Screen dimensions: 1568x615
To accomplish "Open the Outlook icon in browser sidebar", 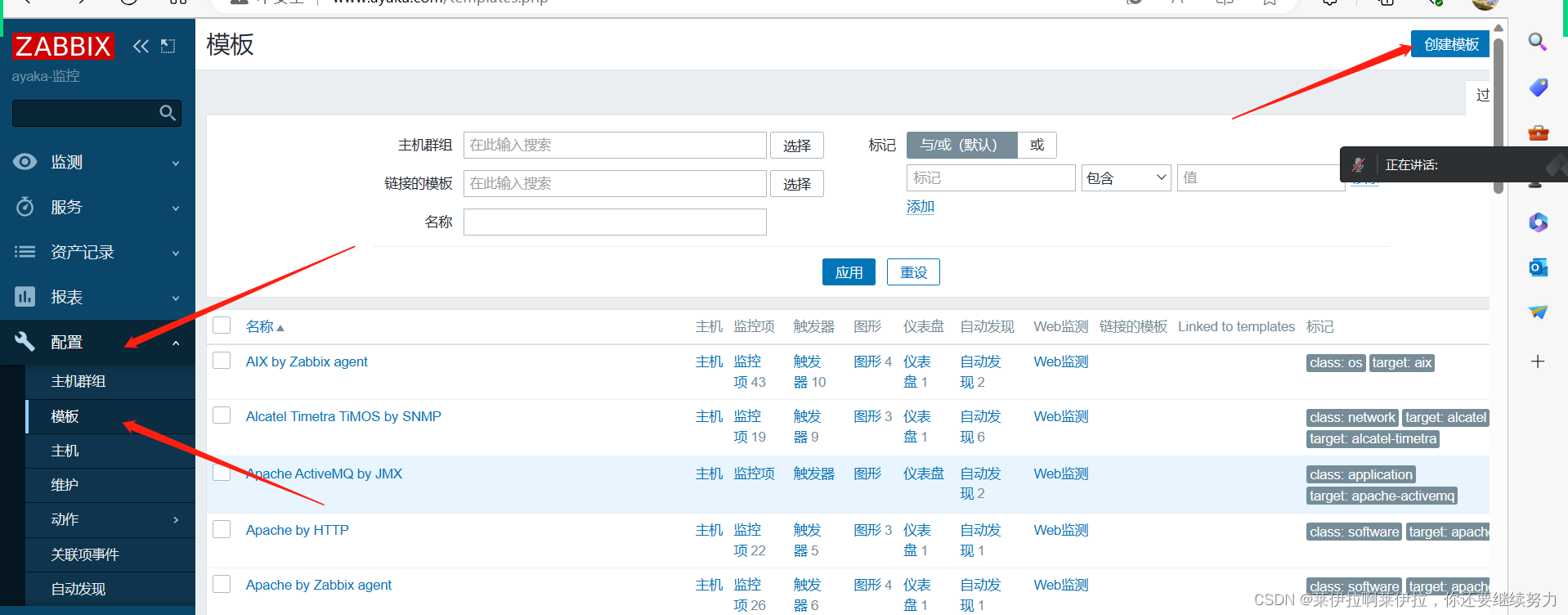I will [1538, 267].
